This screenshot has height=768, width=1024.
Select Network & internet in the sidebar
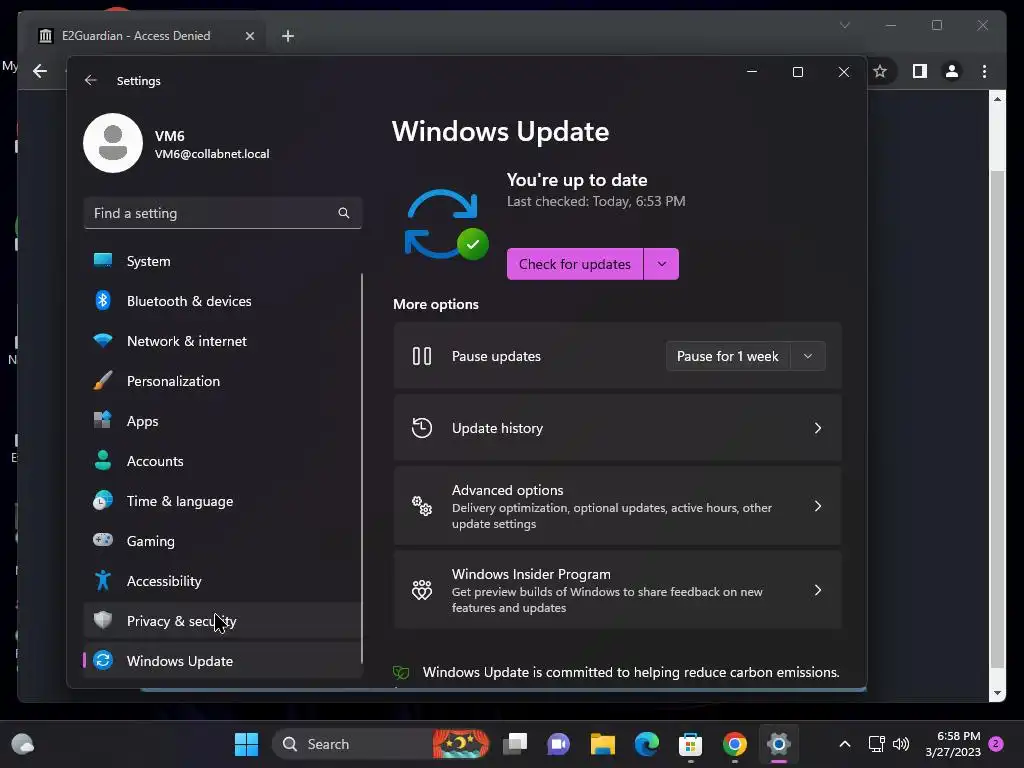point(222,341)
